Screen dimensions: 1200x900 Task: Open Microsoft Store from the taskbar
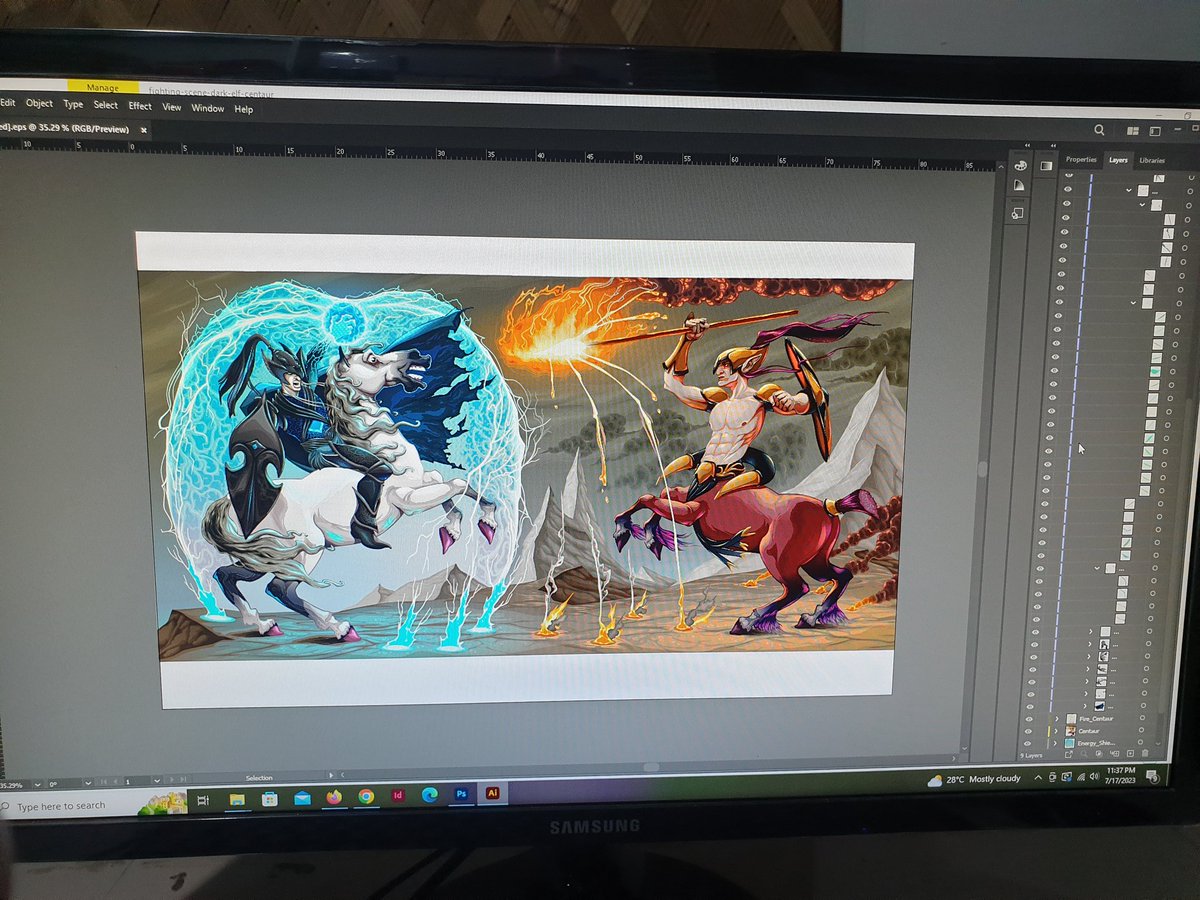coord(270,799)
